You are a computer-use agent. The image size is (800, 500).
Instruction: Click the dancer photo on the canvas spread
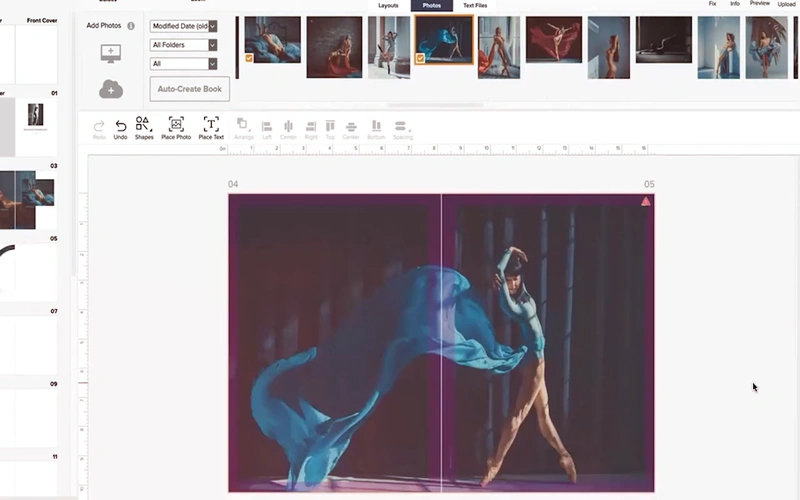[x=441, y=343]
